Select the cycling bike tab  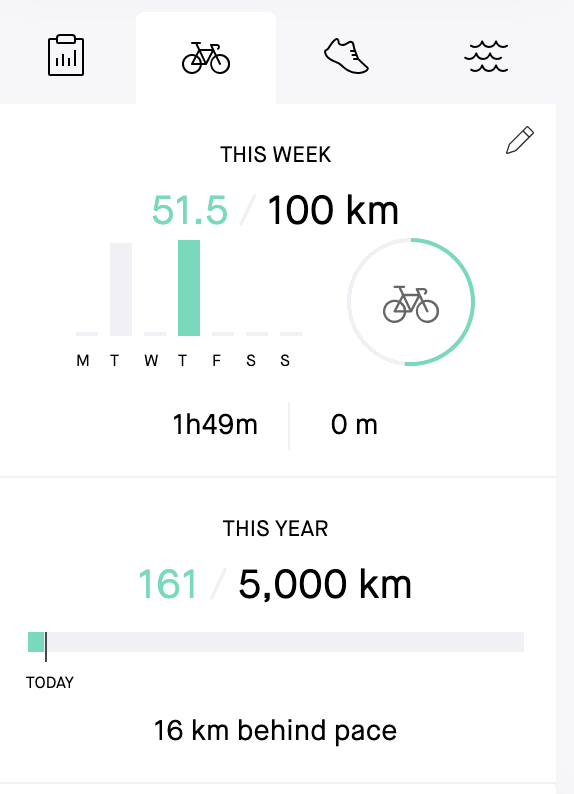[x=206, y=58]
